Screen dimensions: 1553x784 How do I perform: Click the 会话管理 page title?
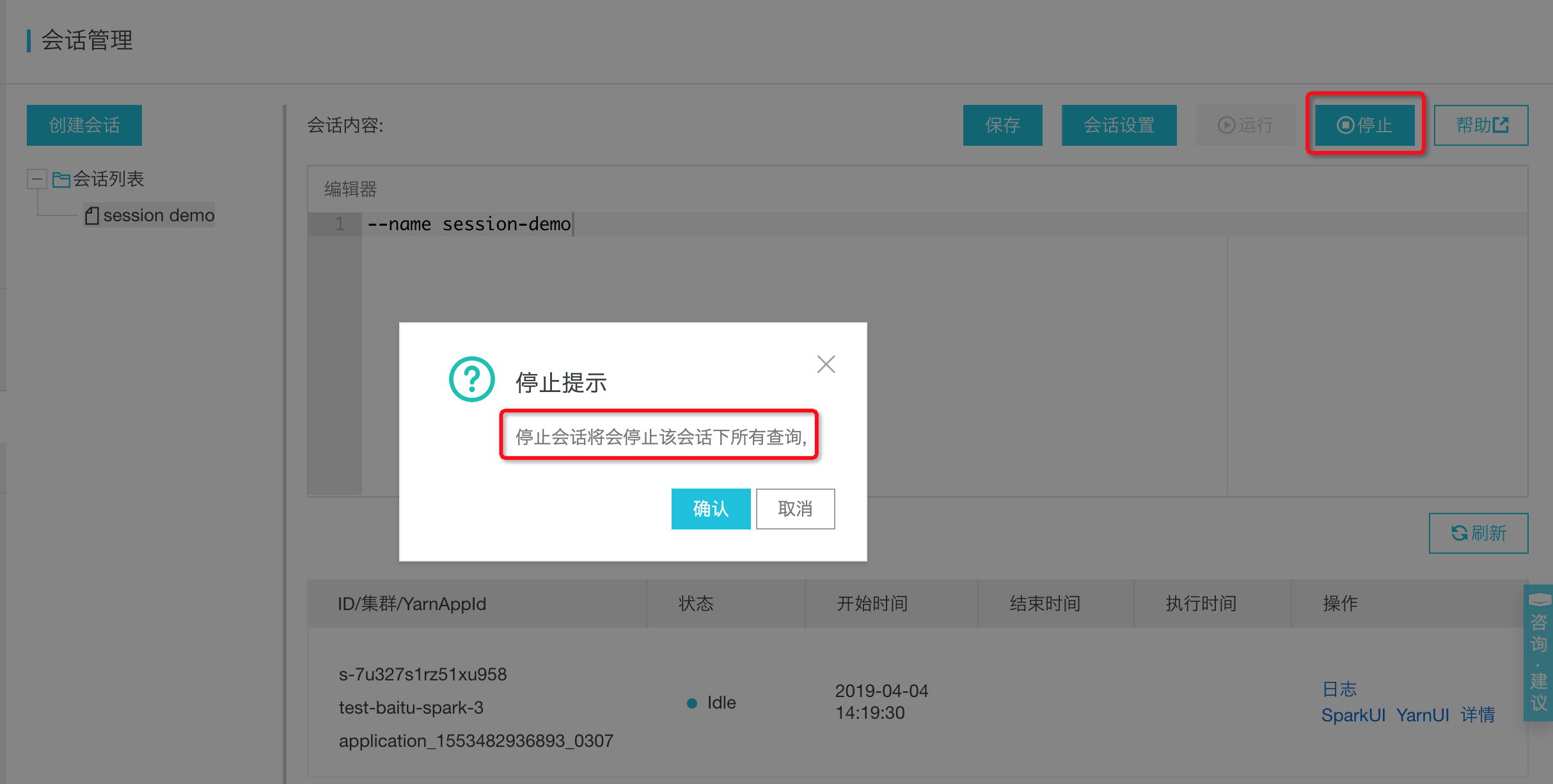87,40
